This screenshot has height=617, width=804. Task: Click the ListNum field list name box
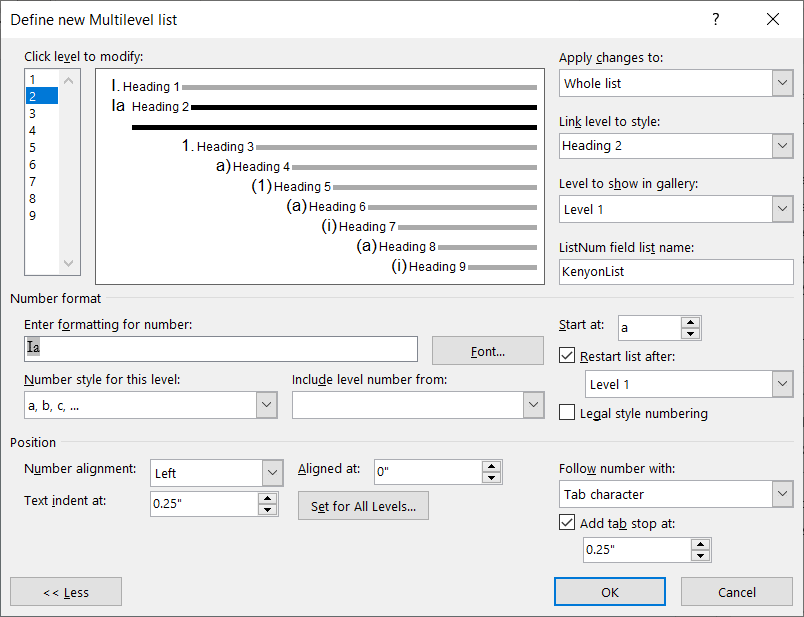676,271
